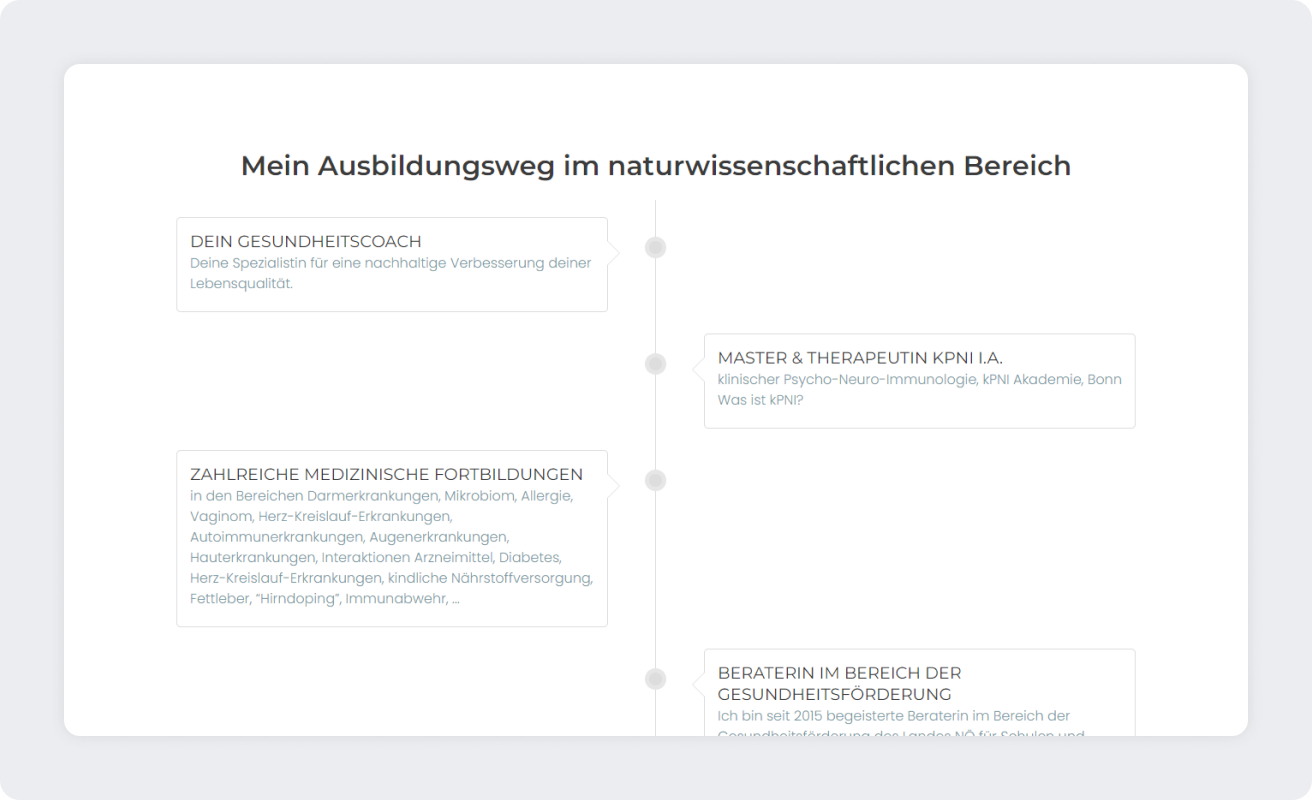Click the "klinischer Psycho-Neuro-Immunologie" text line
The width and height of the screenshot is (1312, 800).
tap(919, 379)
